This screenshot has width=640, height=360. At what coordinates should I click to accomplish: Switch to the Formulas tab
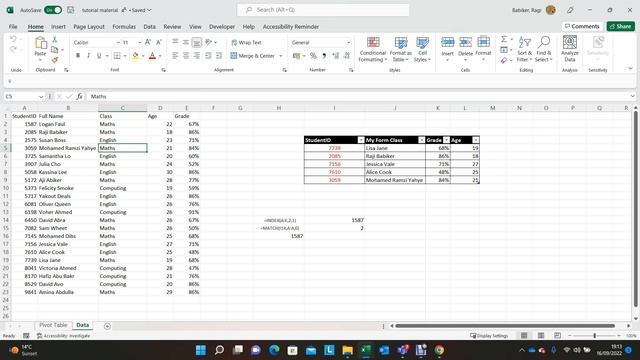pos(124,27)
